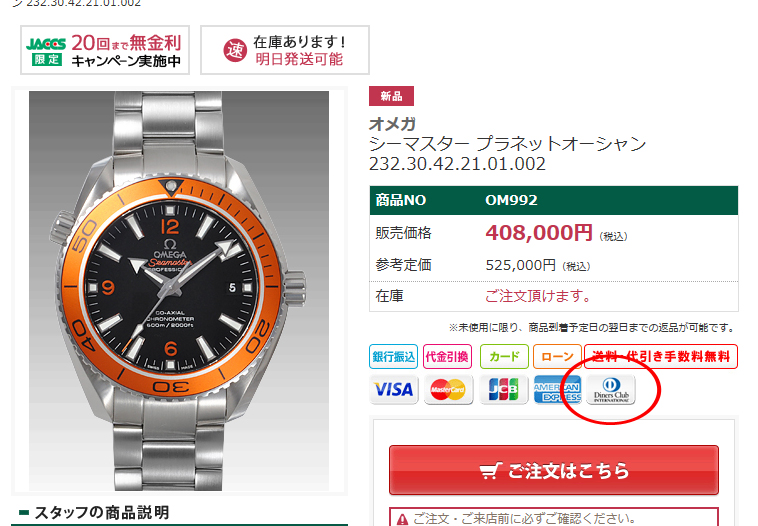Click the 408,000円 sale price

539,233
